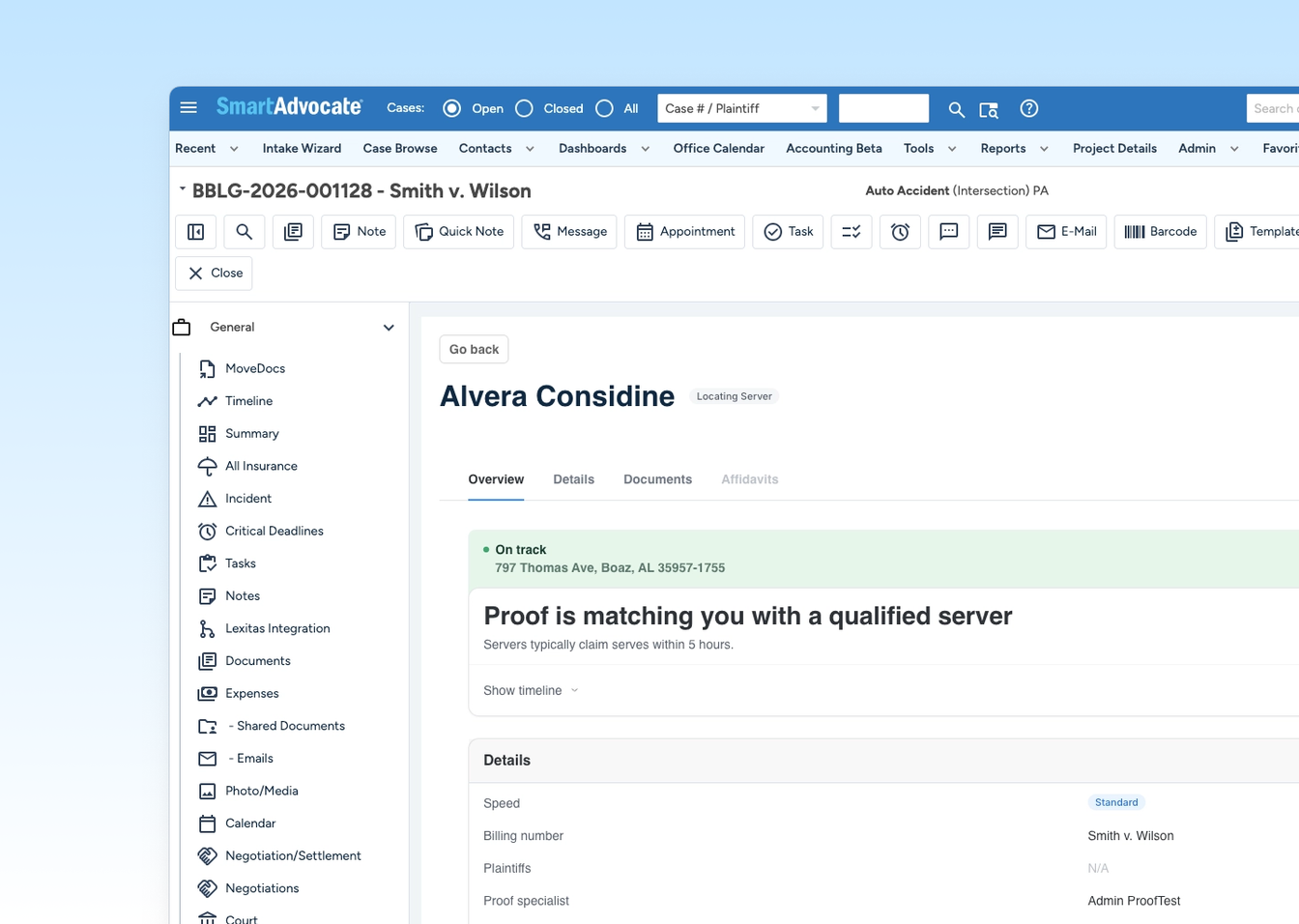
Task: Click the Tasks clipboard icon
Action: point(207,563)
